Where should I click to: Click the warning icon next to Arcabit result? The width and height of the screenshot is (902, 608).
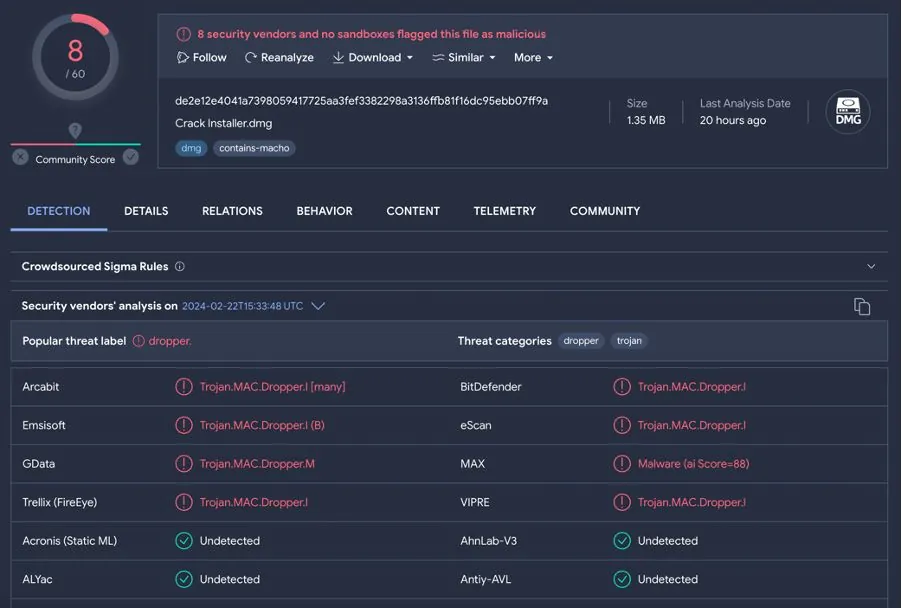[x=184, y=387]
